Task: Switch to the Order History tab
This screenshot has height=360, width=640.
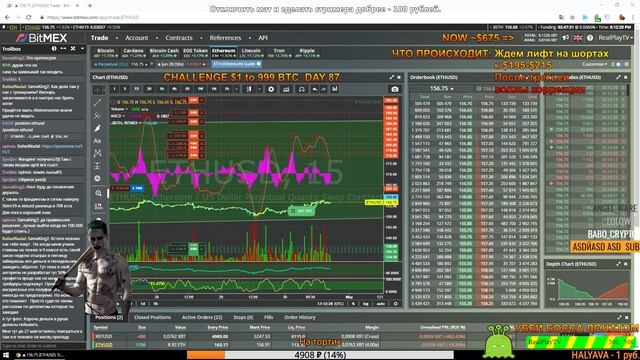Action: [x=300, y=317]
